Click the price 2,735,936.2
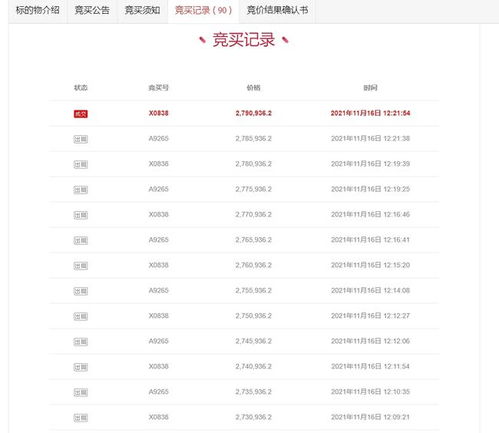Image resolution: width=499 pixels, height=433 pixels. [254, 392]
